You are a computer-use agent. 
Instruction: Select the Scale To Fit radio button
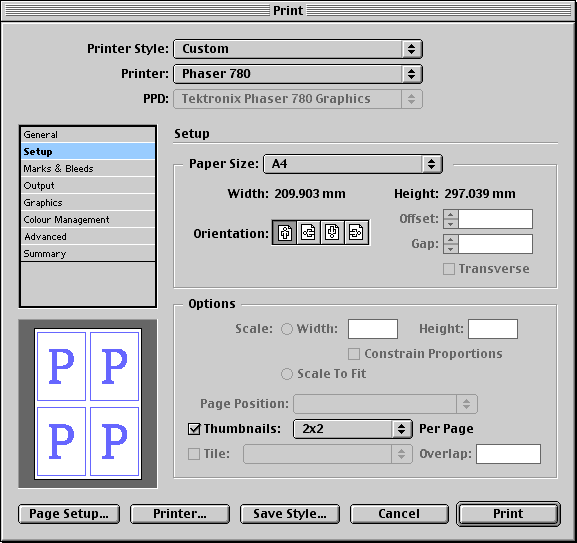(x=287, y=374)
